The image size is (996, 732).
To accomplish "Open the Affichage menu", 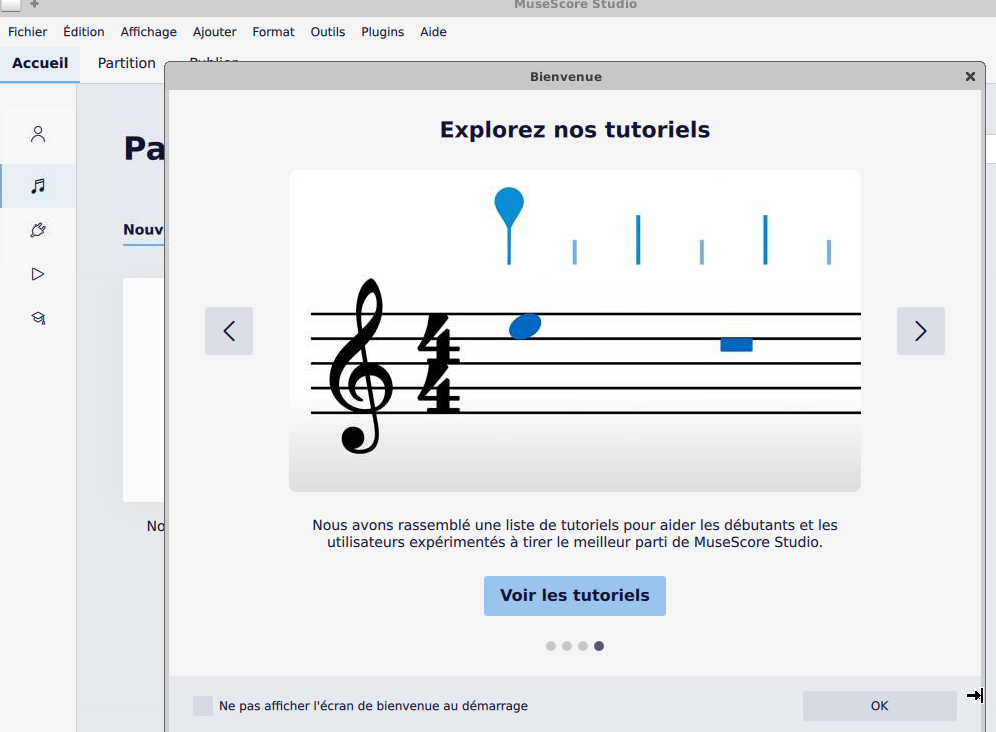I will (x=149, y=32).
